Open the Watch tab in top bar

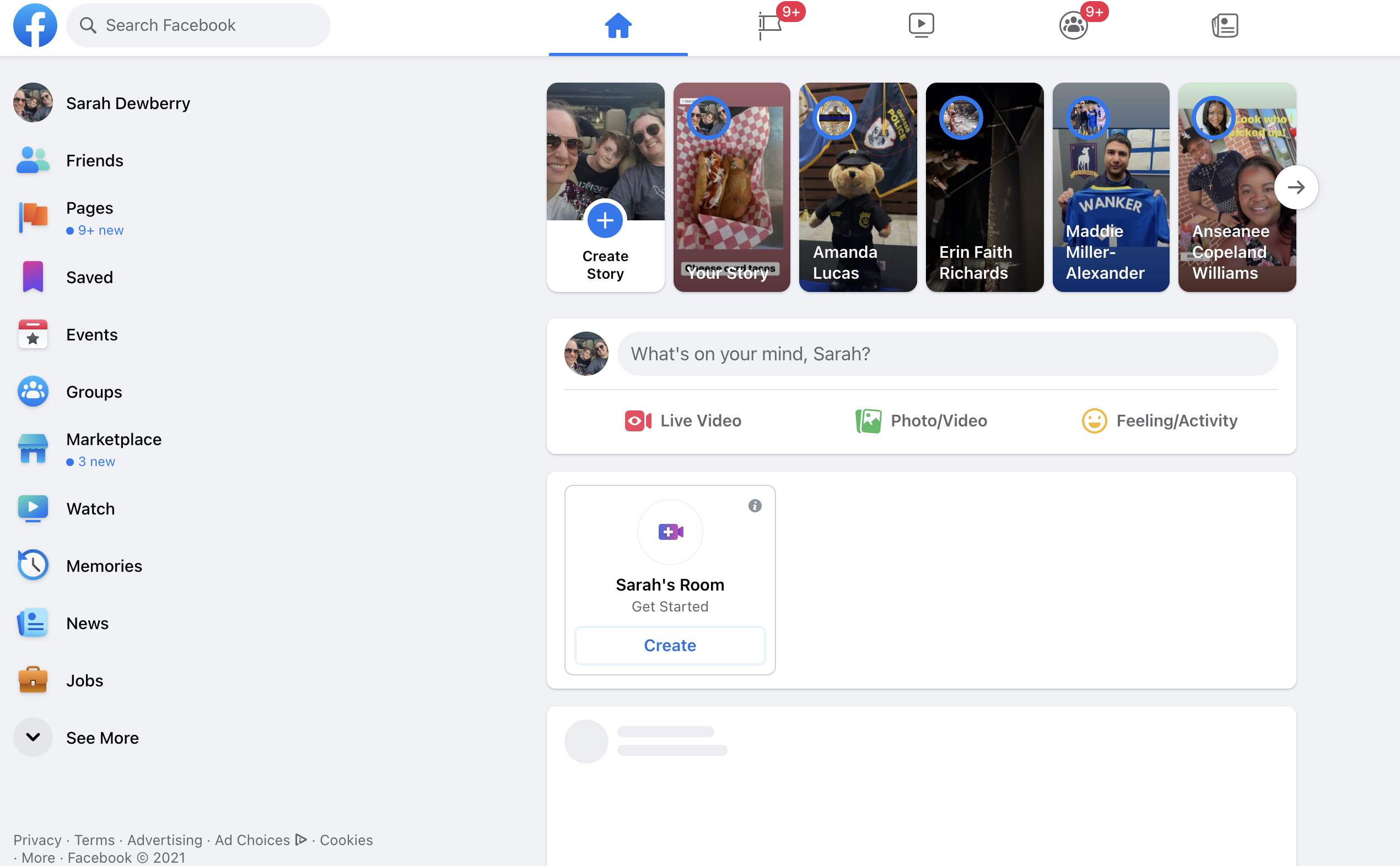click(922, 26)
